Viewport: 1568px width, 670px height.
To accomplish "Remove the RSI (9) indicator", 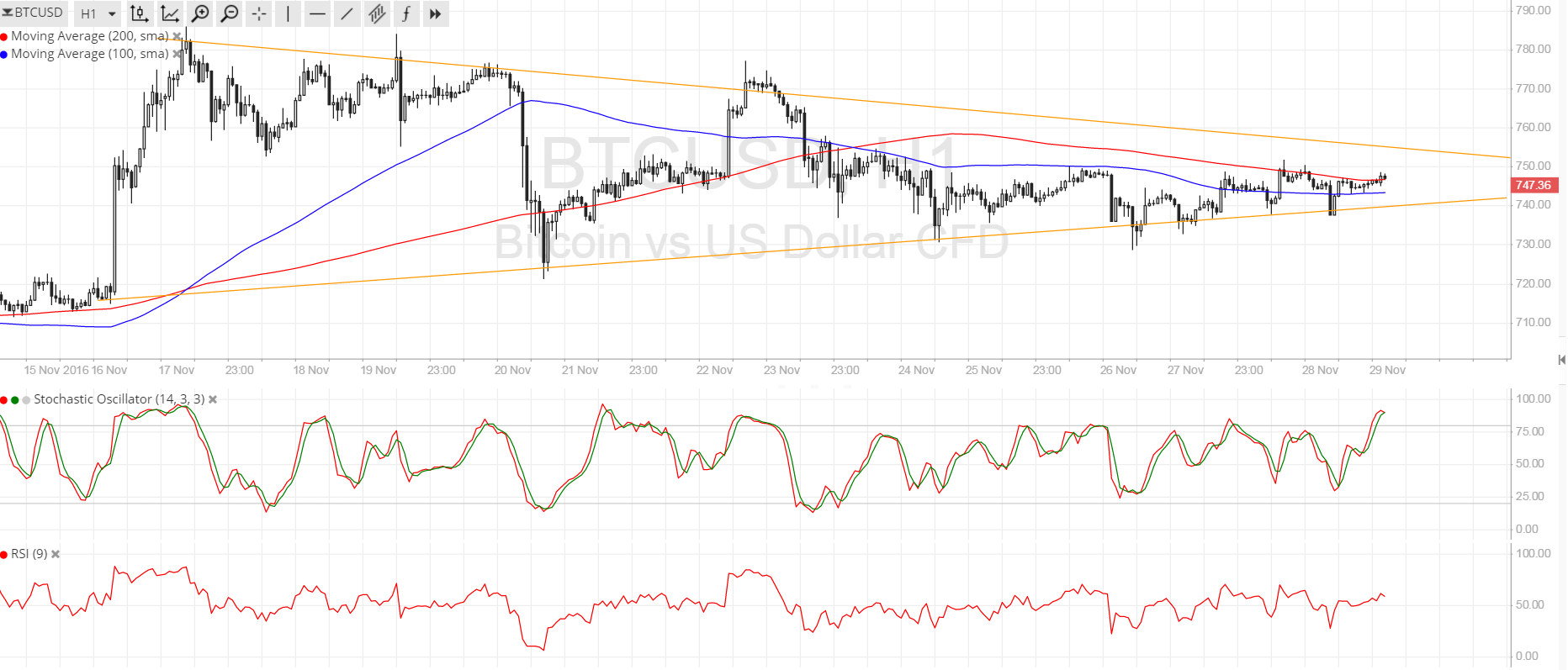I will 56,554.
